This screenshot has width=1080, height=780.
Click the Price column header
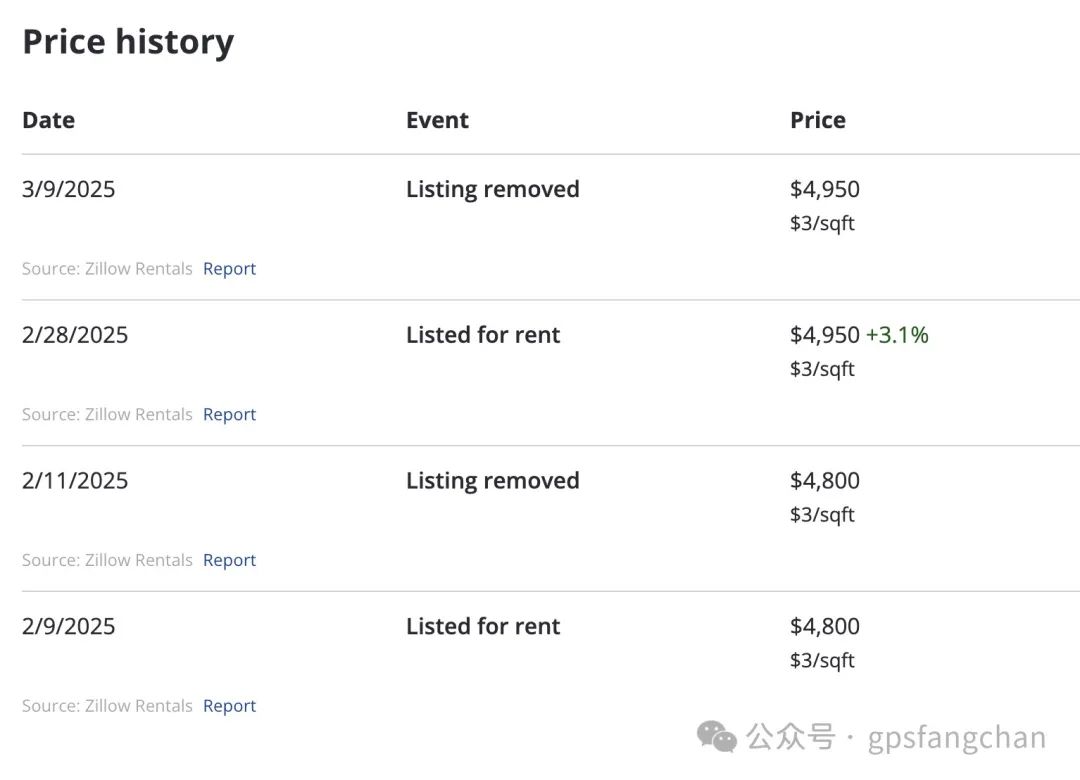tap(818, 120)
